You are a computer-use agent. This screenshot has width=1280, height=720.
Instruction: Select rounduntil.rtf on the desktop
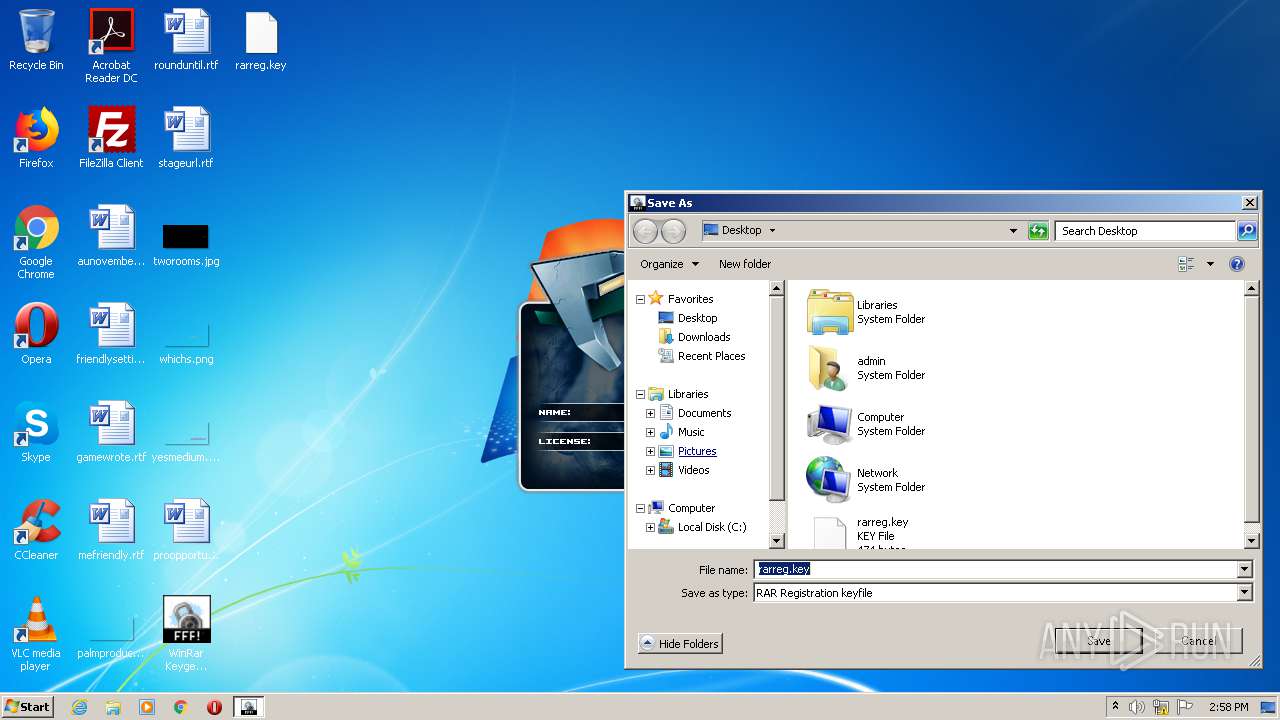[x=186, y=42]
